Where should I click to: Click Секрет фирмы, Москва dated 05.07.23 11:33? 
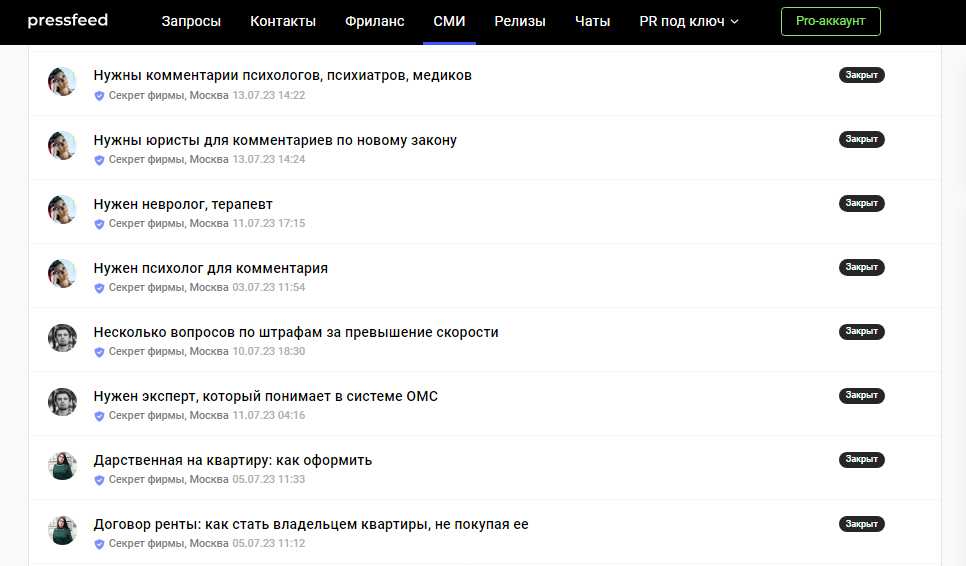point(168,480)
